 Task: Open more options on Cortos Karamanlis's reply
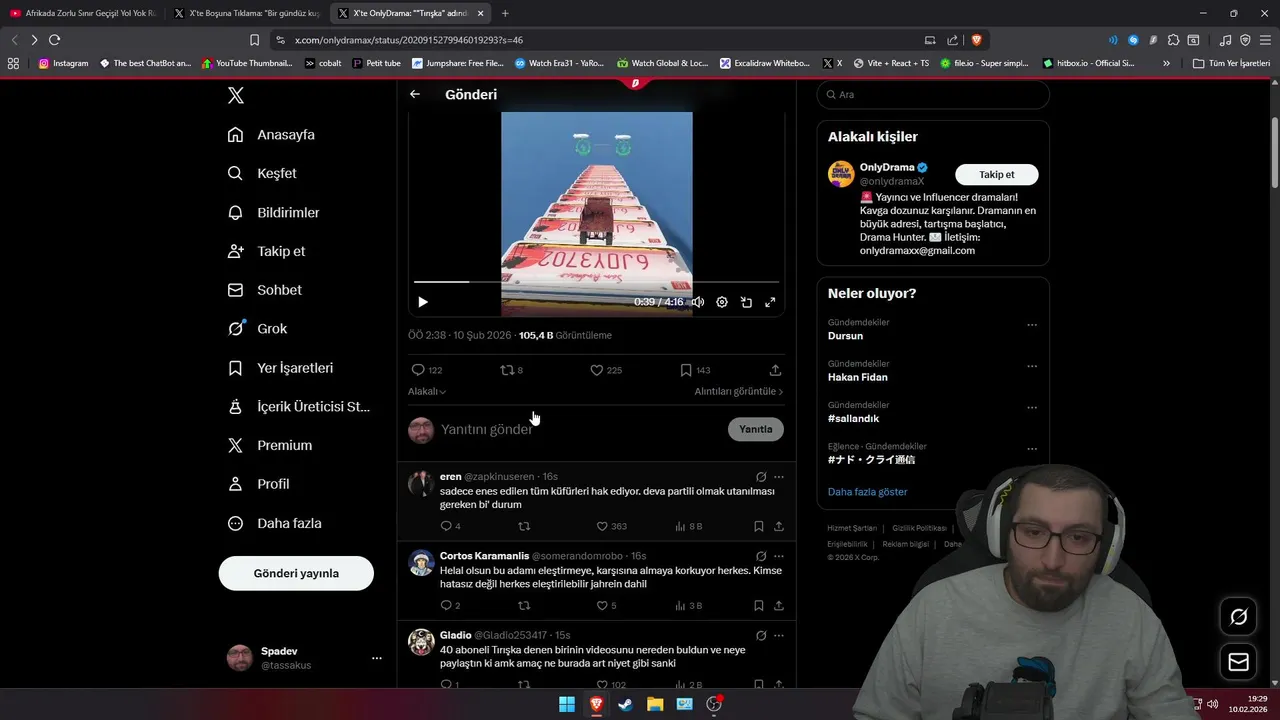(779, 556)
